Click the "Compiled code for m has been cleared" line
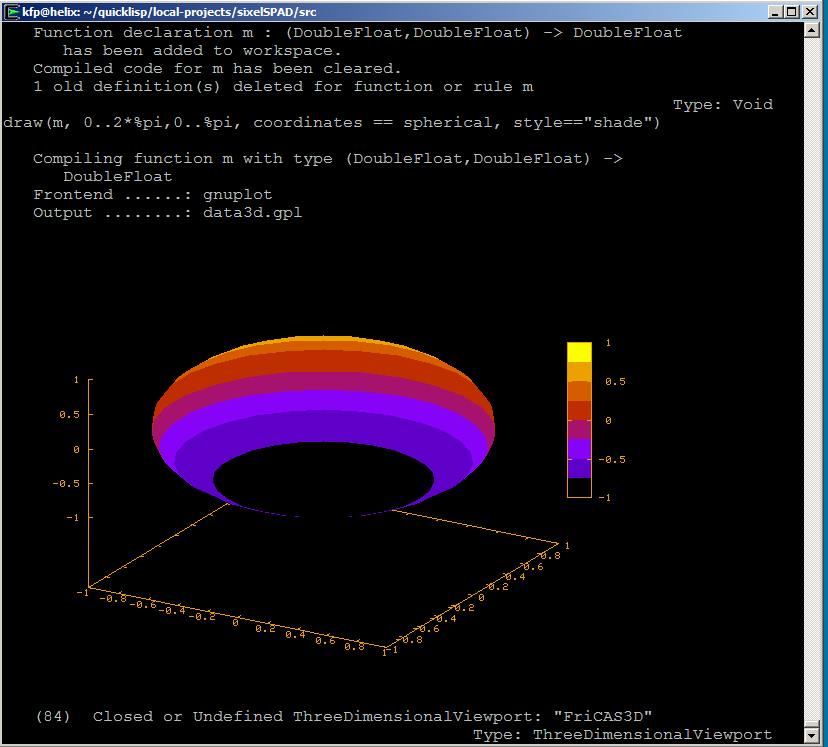 point(217,69)
